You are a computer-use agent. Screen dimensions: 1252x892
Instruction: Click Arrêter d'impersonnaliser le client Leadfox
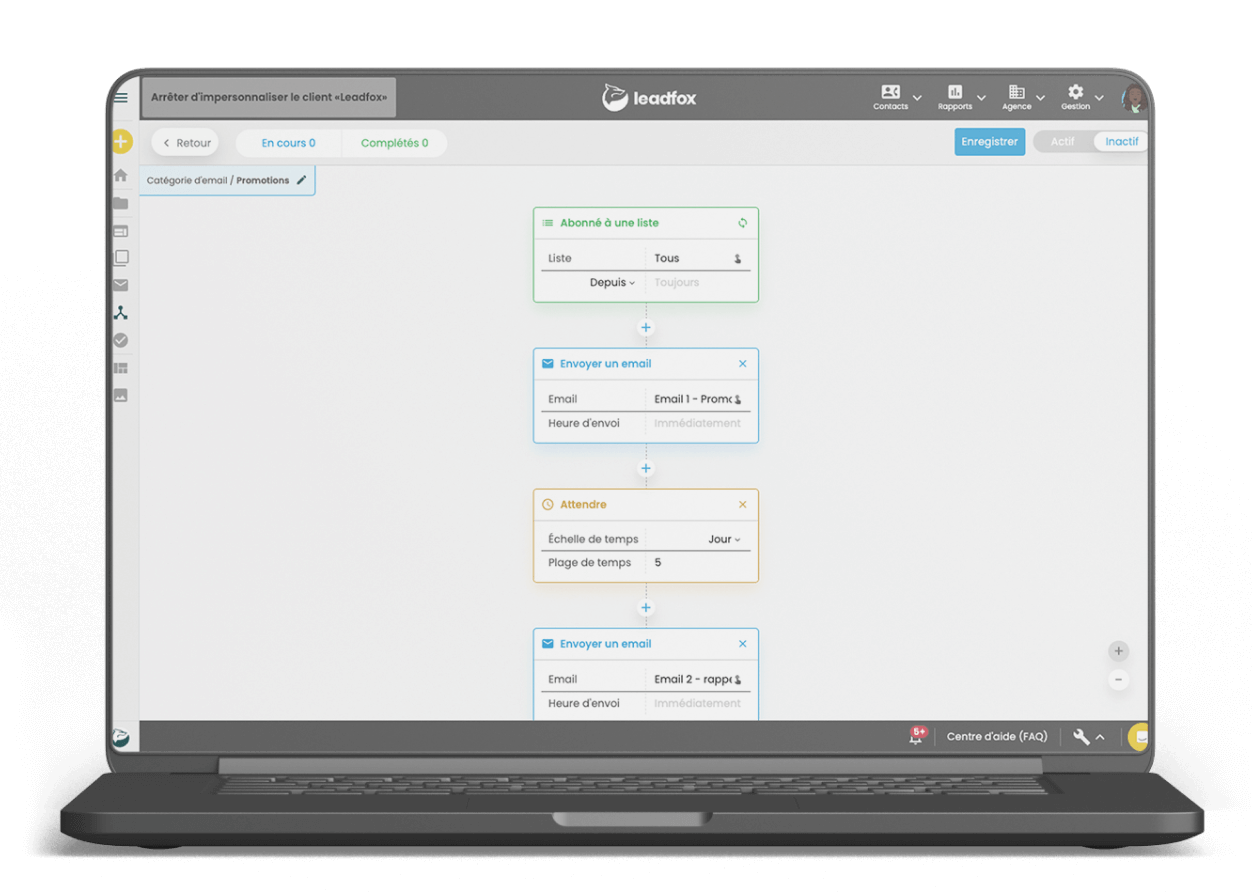tap(269, 98)
